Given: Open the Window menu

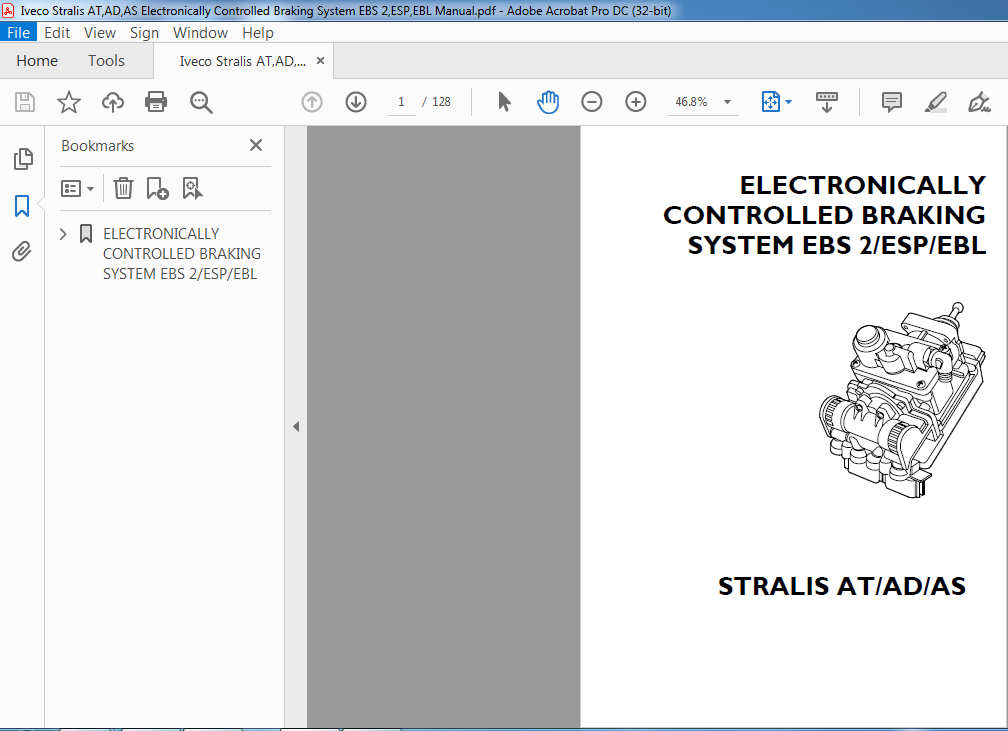Looking at the screenshot, I should (x=200, y=32).
